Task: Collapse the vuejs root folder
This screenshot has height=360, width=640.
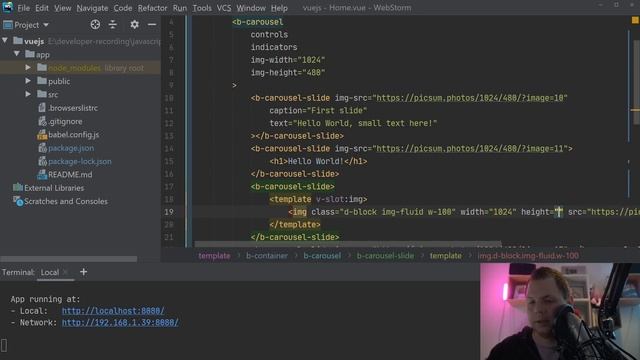Action: pyautogui.click(x=5, y=41)
